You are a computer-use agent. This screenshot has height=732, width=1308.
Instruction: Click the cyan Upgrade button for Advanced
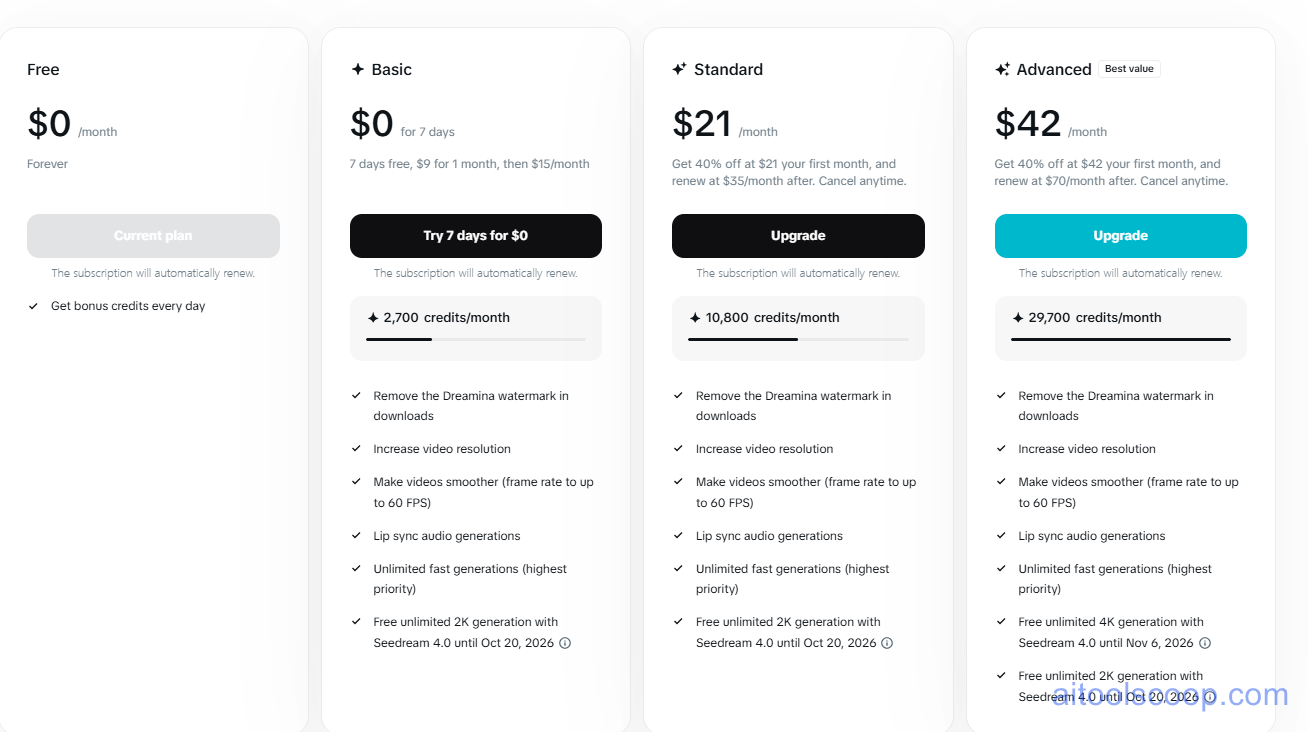1120,235
